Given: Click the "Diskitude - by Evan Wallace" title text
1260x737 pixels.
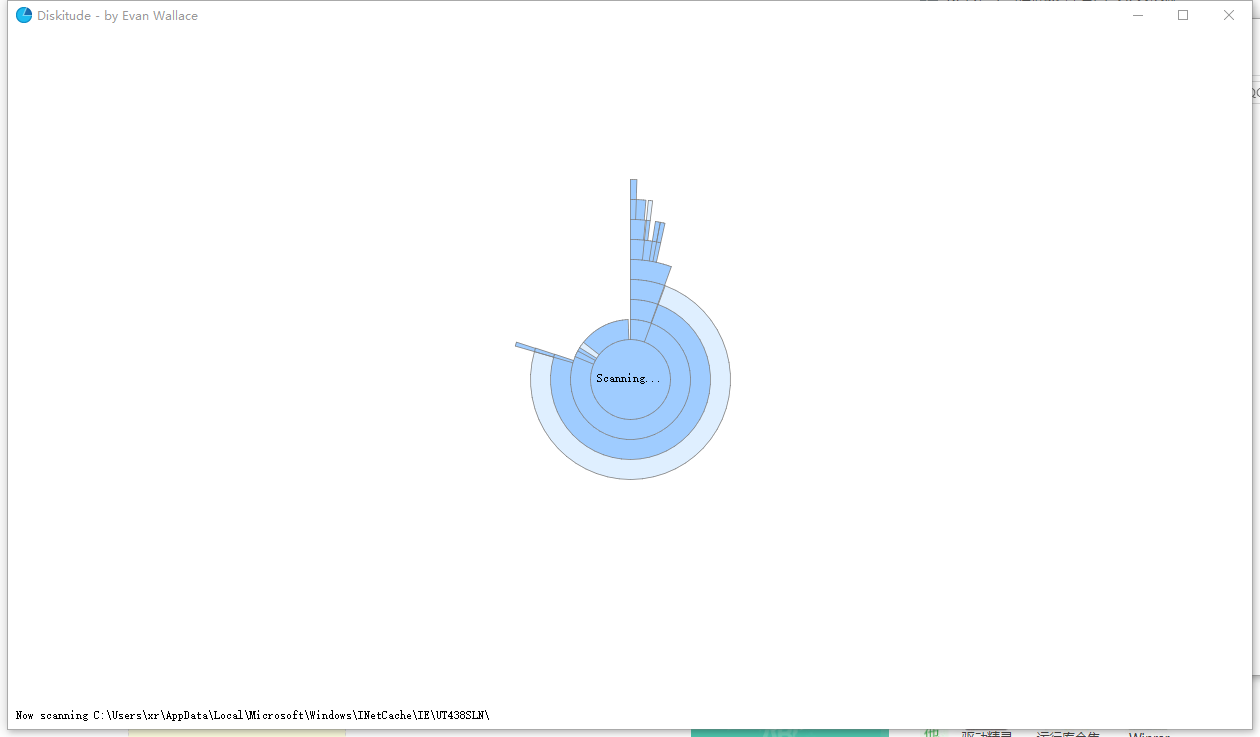Looking at the screenshot, I should (117, 15).
